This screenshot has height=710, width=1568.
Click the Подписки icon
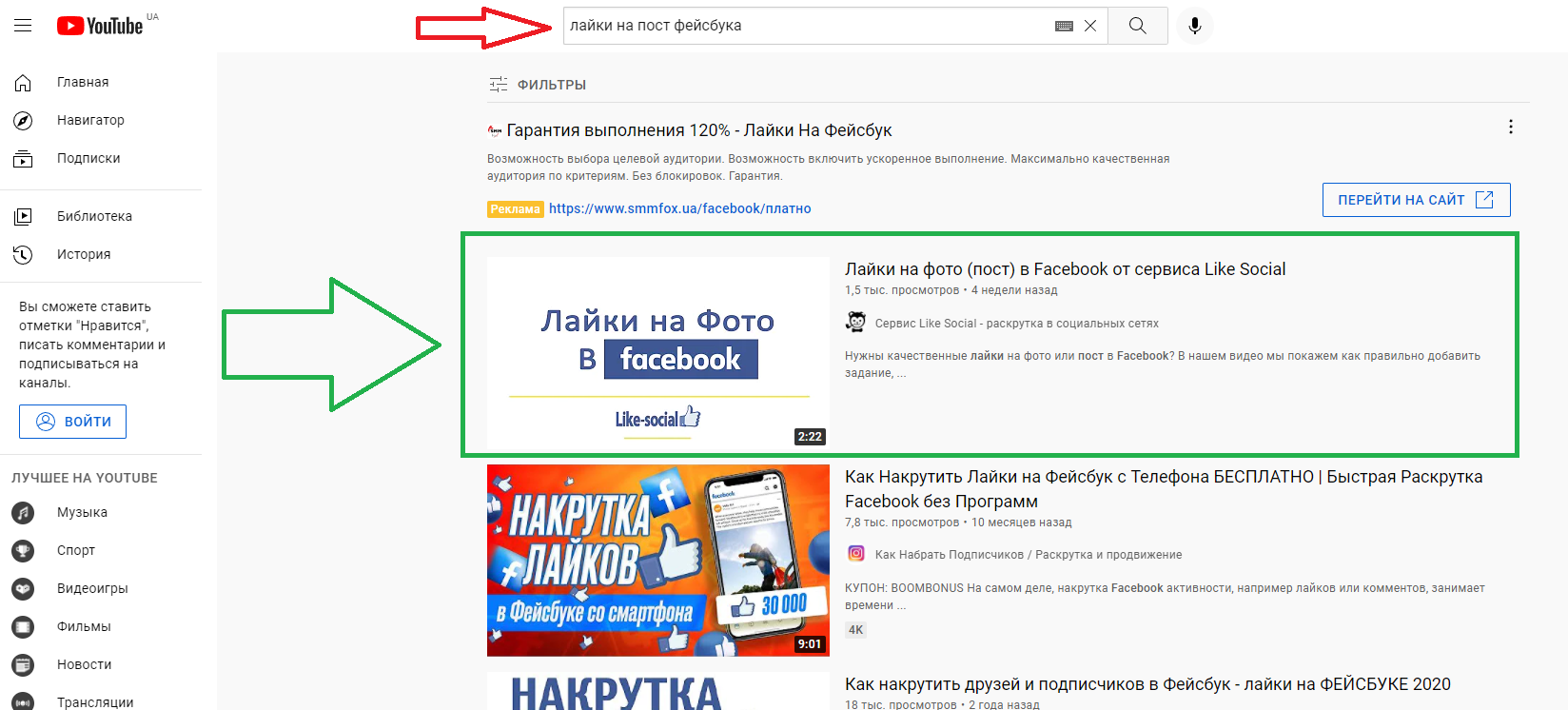[23, 159]
